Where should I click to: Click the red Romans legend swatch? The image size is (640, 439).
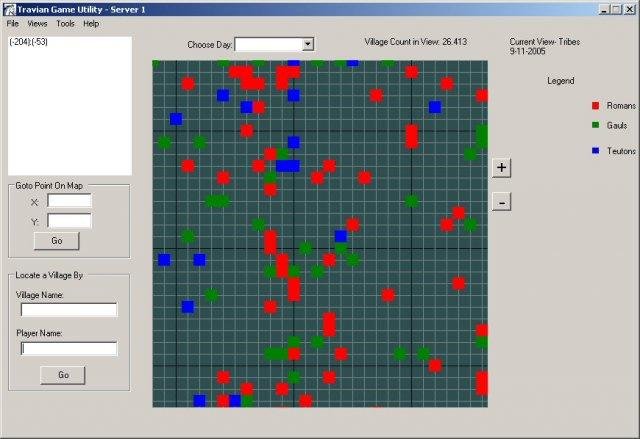click(596, 106)
